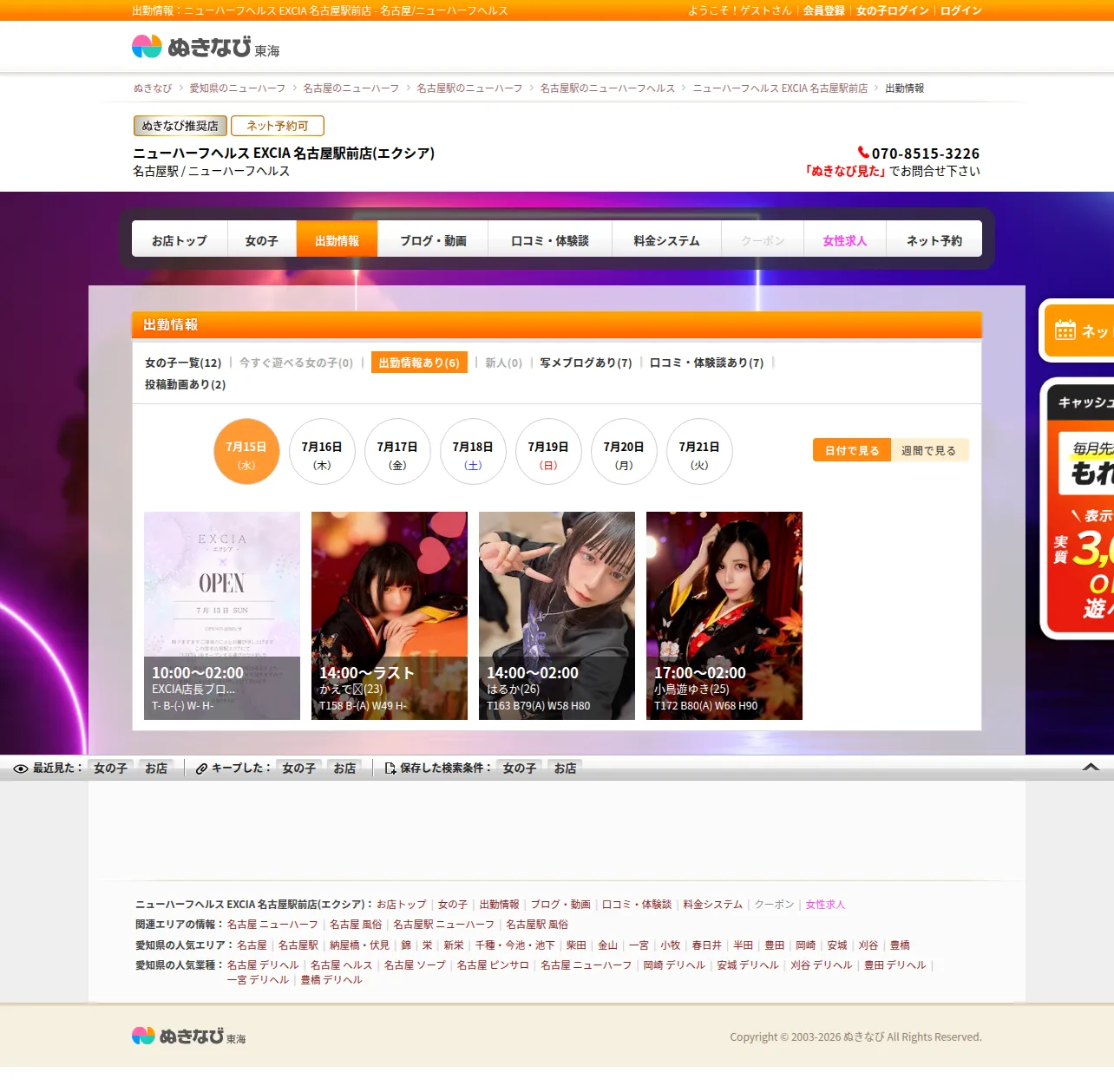The width and height of the screenshot is (1114, 1092).
Task: Open the ニューハーフヘルス EXCIA 名古屋駅前店 breadcrumb
Action: click(780, 88)
